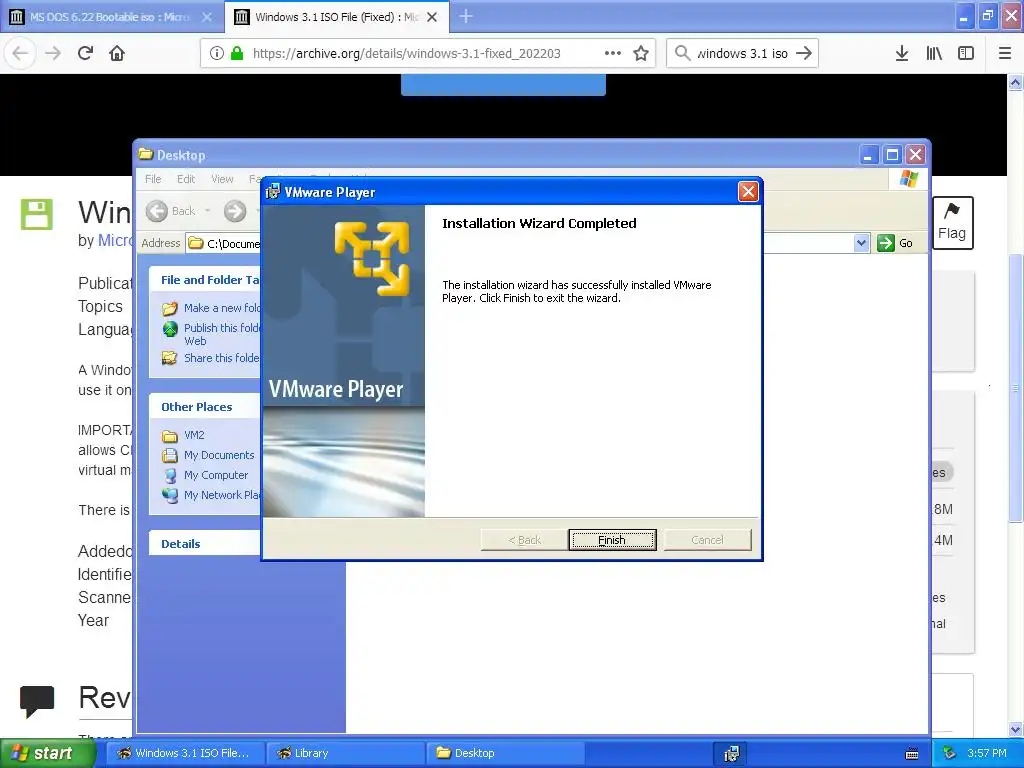The height and width of the screenshot is (768, 1024).
Task: Toggle the Firefox sidebar
Action: [x=966, y=54]
